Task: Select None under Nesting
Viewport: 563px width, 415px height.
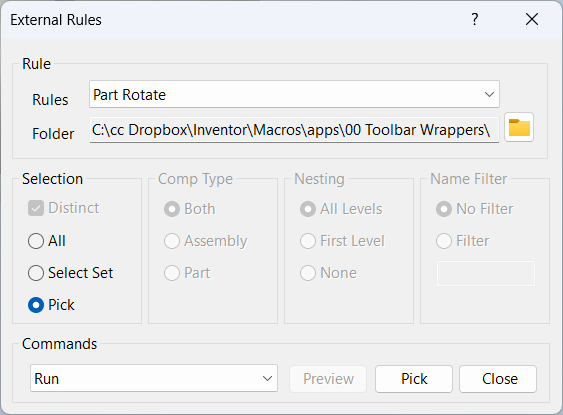Action: [329, 273]
